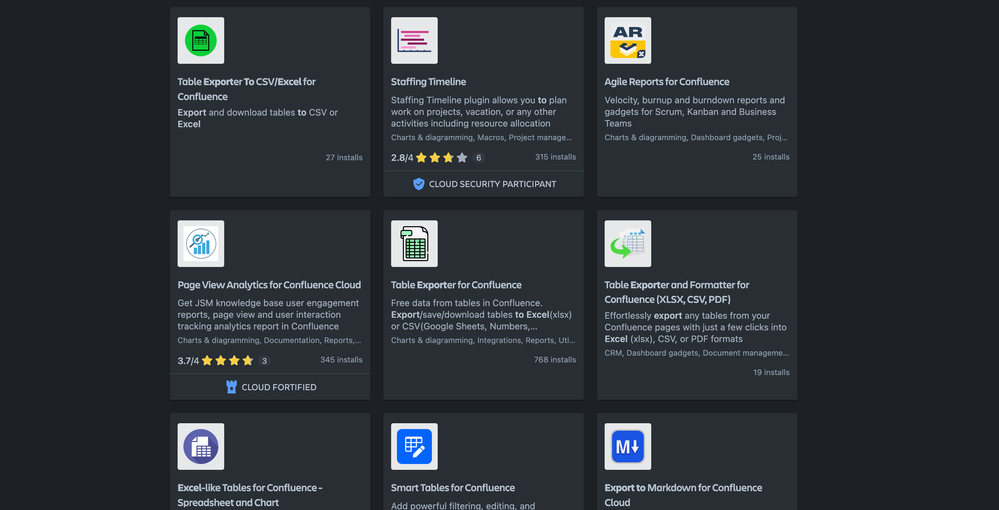Click the Staffing Timeline app icon

click(x=414, y=40)
